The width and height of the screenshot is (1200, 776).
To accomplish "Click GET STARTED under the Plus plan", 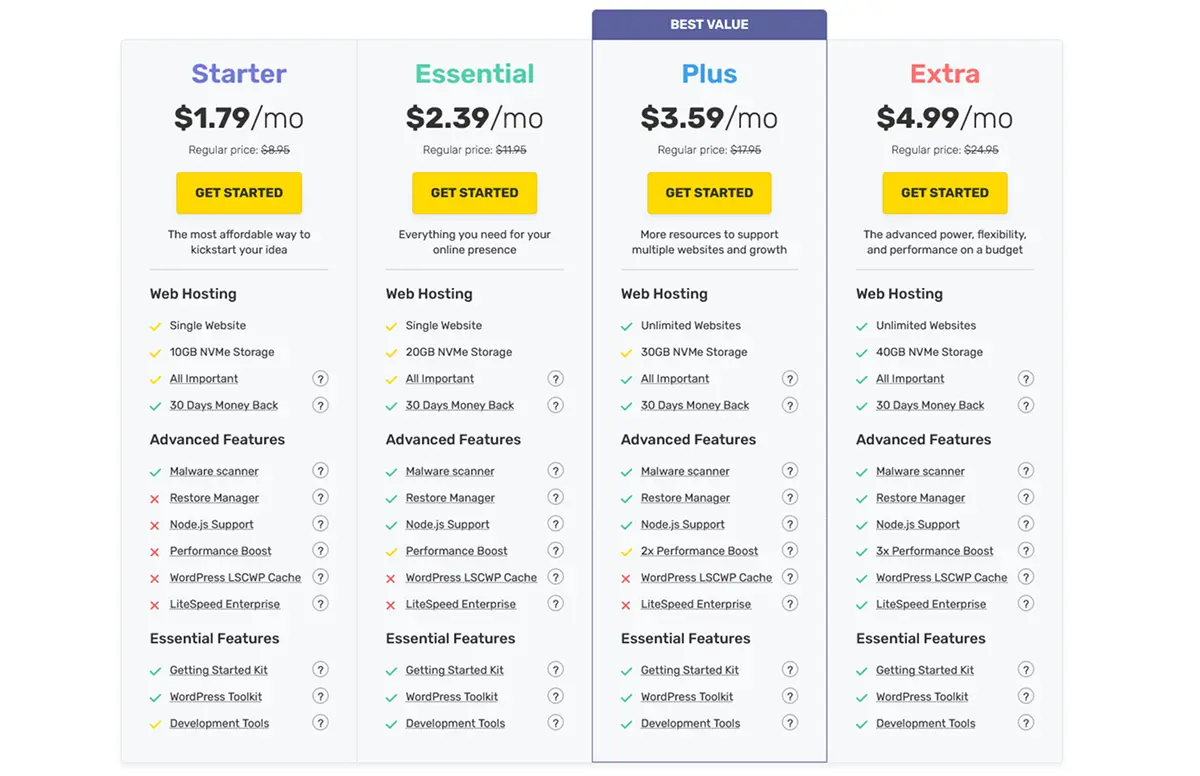I will pyautogui.click(x=709, y=192).
